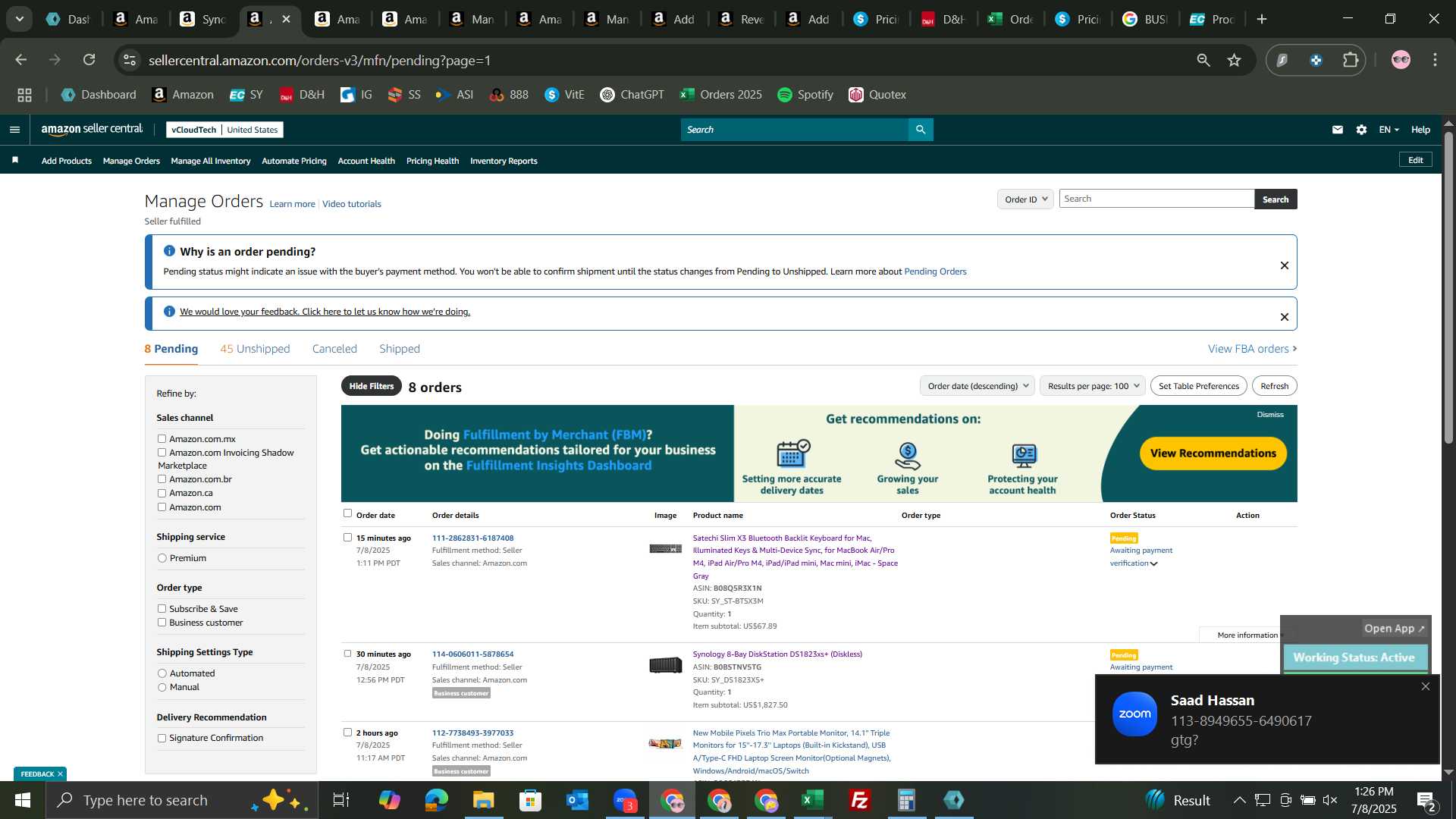Open the Calculator app in taskbar
This screenshot has height=819, width=1456.
[906, 800]
